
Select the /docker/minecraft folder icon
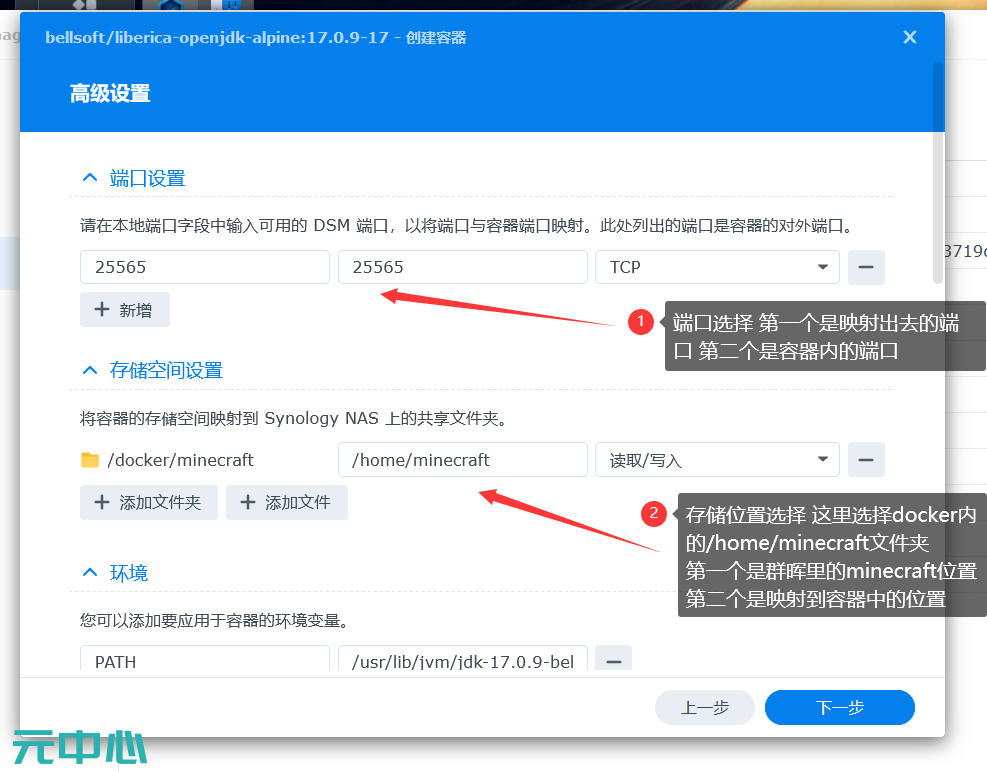coord(90,460)
